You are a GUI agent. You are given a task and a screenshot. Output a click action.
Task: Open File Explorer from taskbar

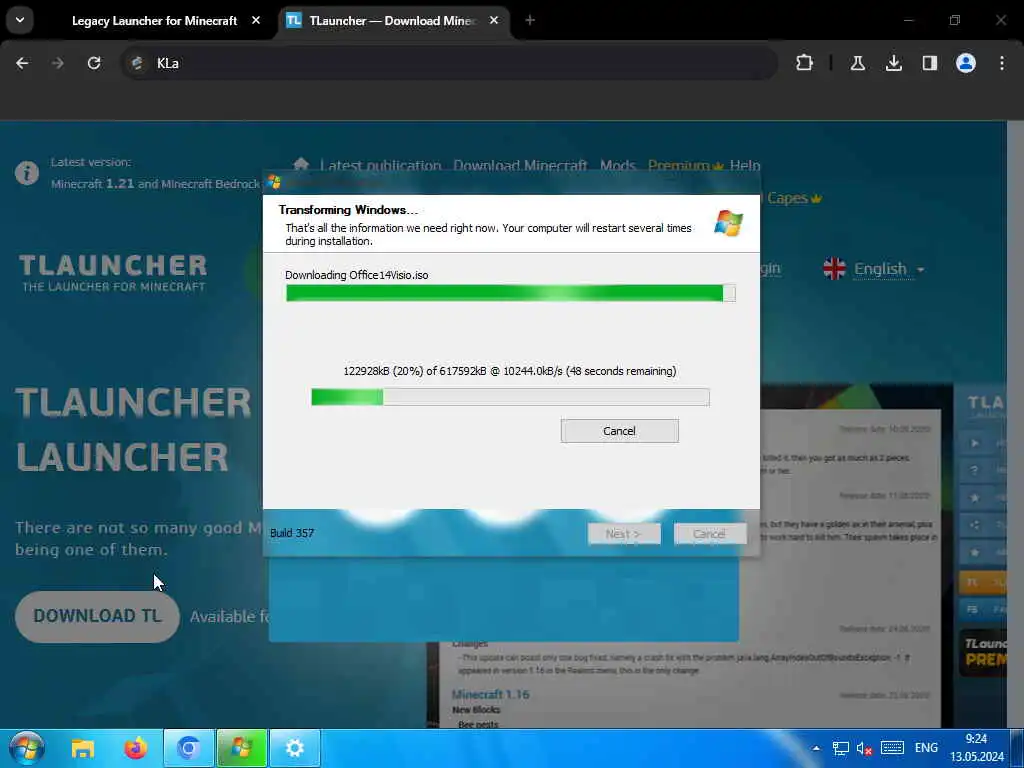pos(83,748)
